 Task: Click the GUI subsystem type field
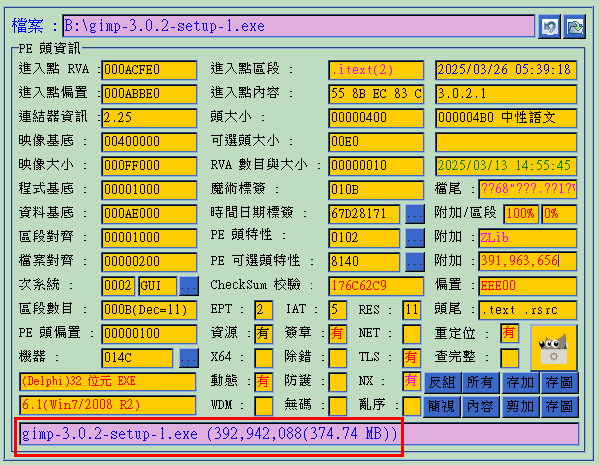[158, 286]
